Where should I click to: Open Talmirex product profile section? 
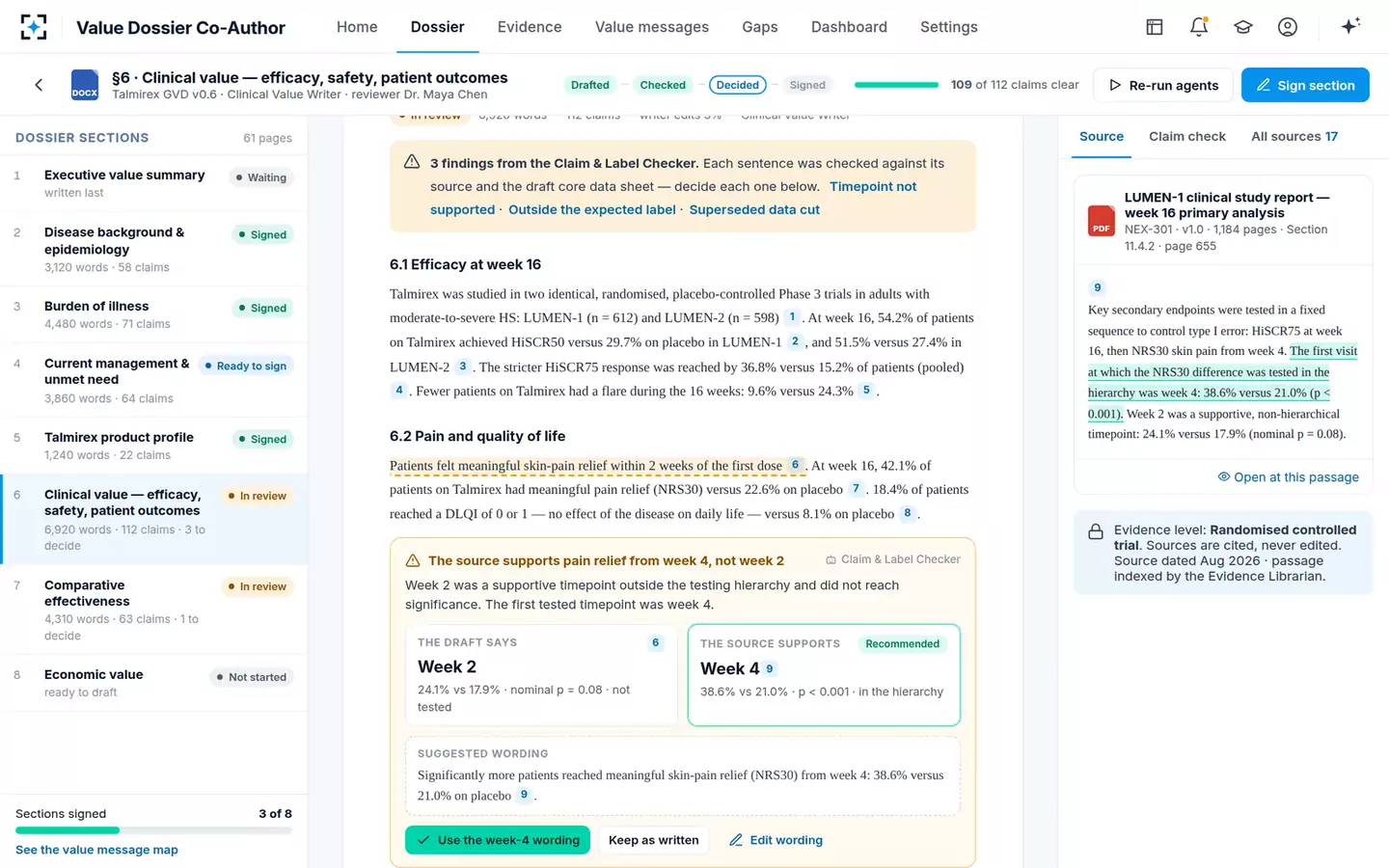[153, 446]
